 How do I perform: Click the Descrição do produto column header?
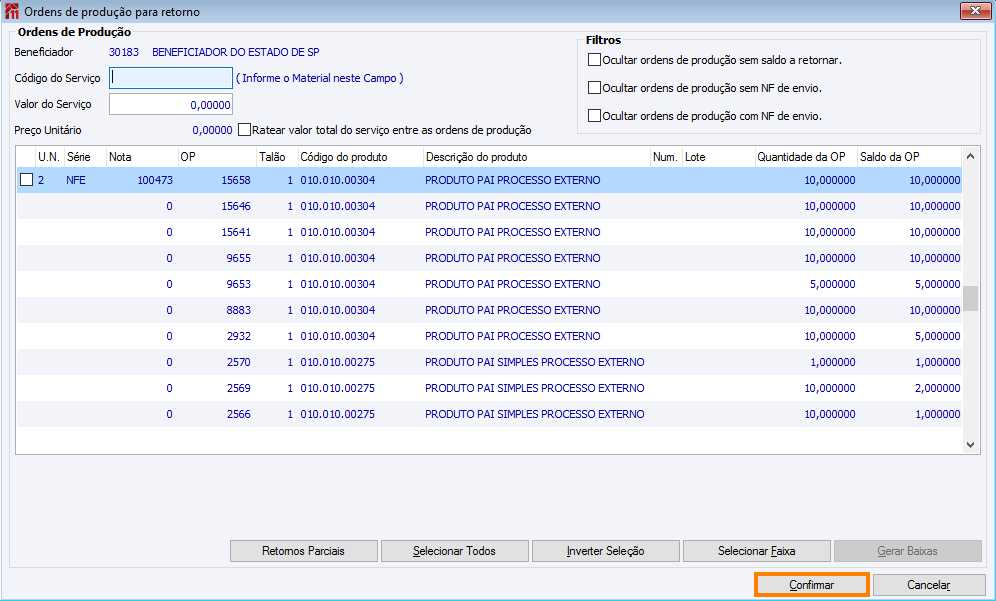pos(537,157)
